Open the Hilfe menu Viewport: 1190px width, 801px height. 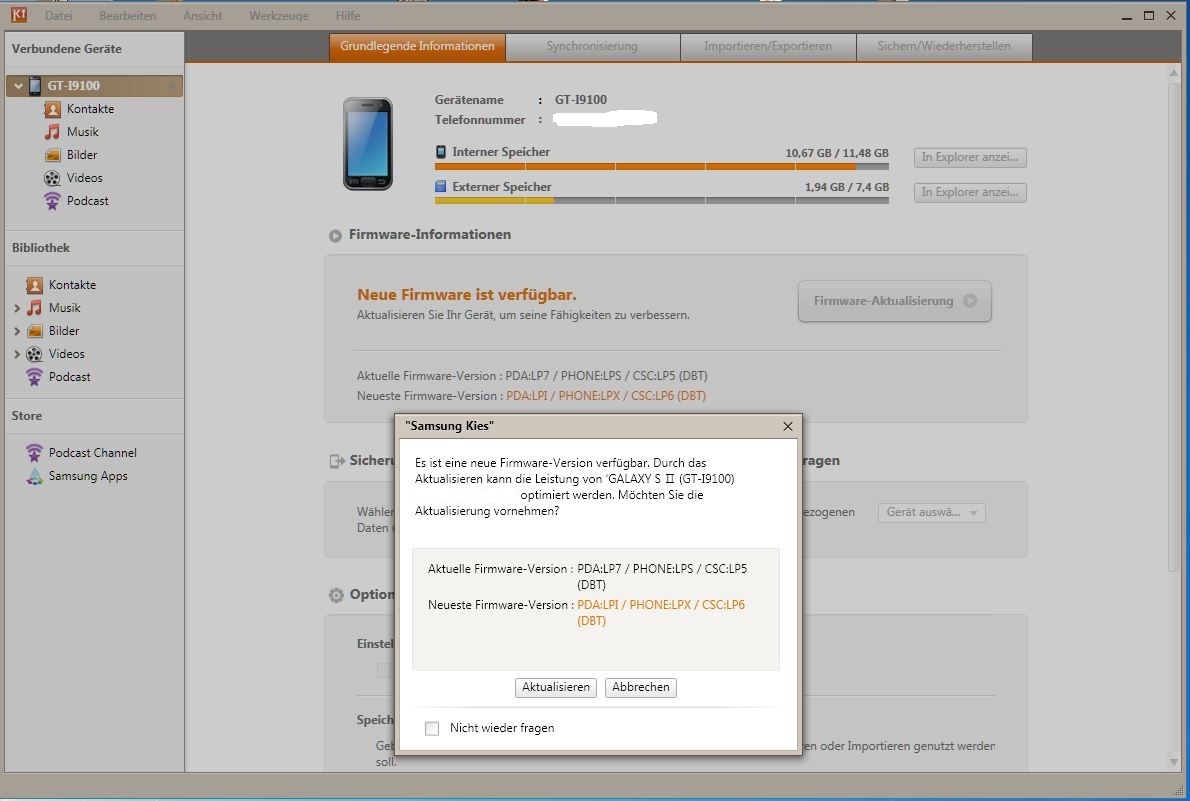(x=348, y=15)
